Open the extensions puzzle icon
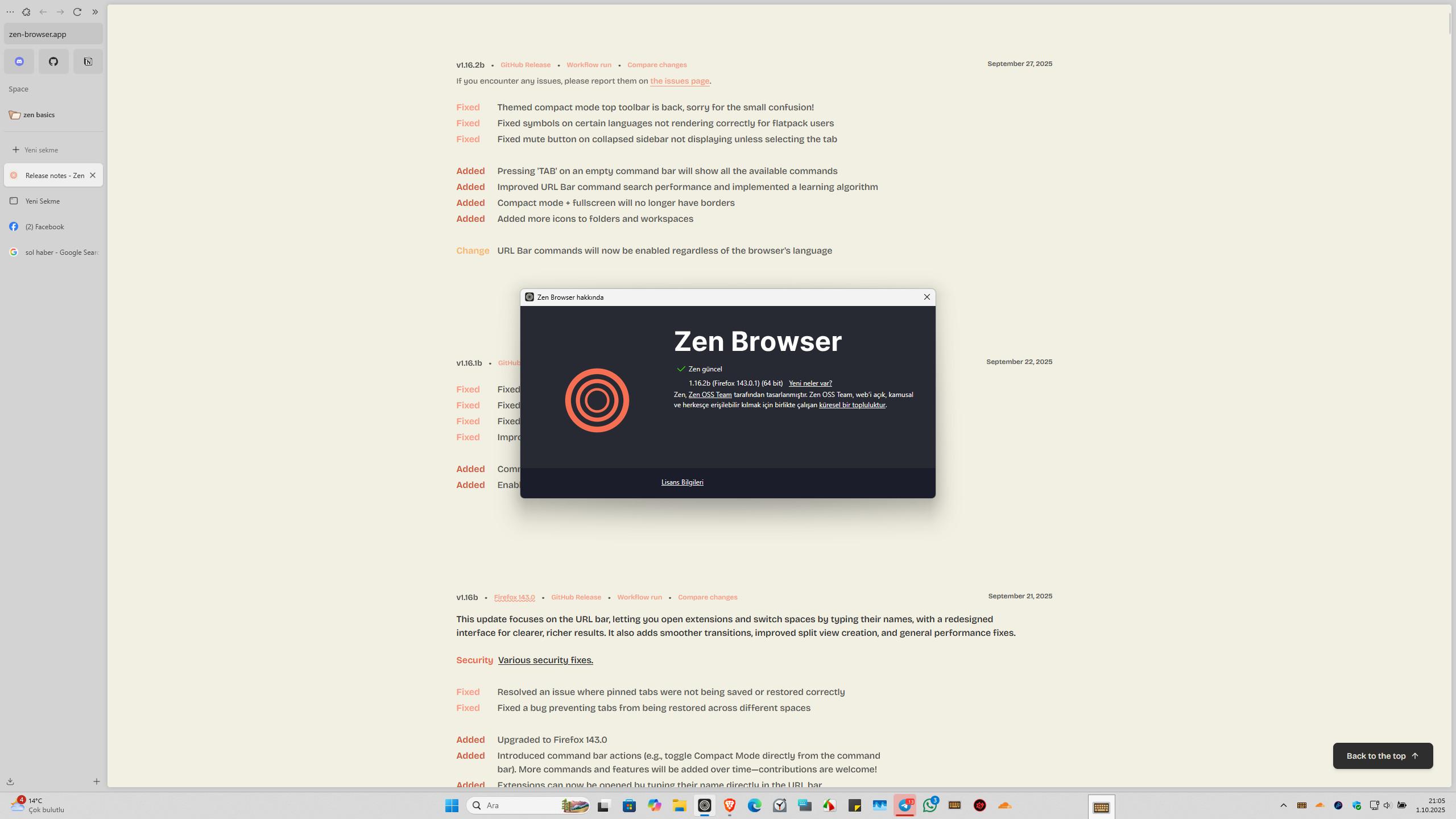The width and height of the screenshot is (1456, 819). 26,12
